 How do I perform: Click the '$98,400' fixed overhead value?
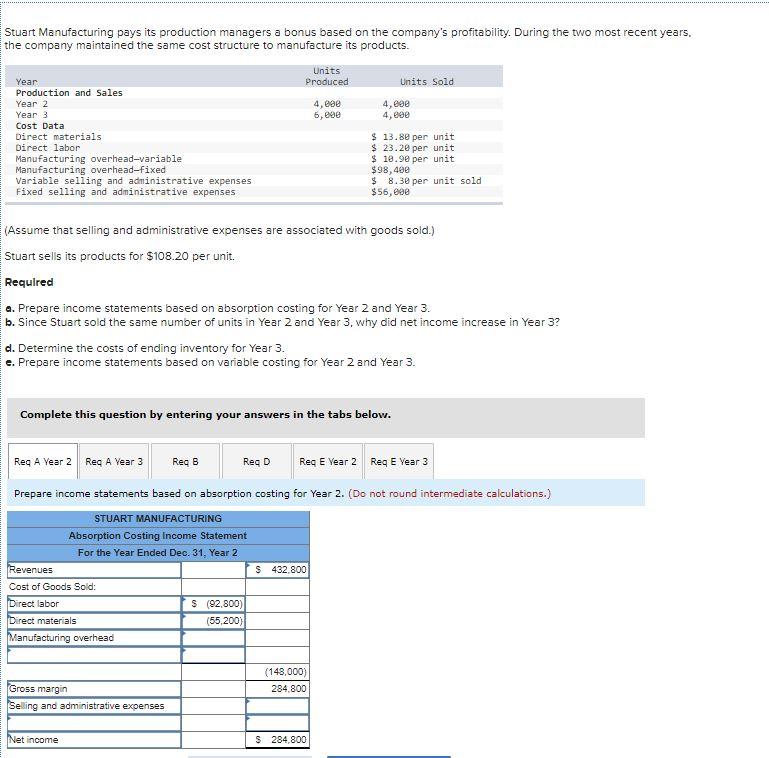[390, 170]
